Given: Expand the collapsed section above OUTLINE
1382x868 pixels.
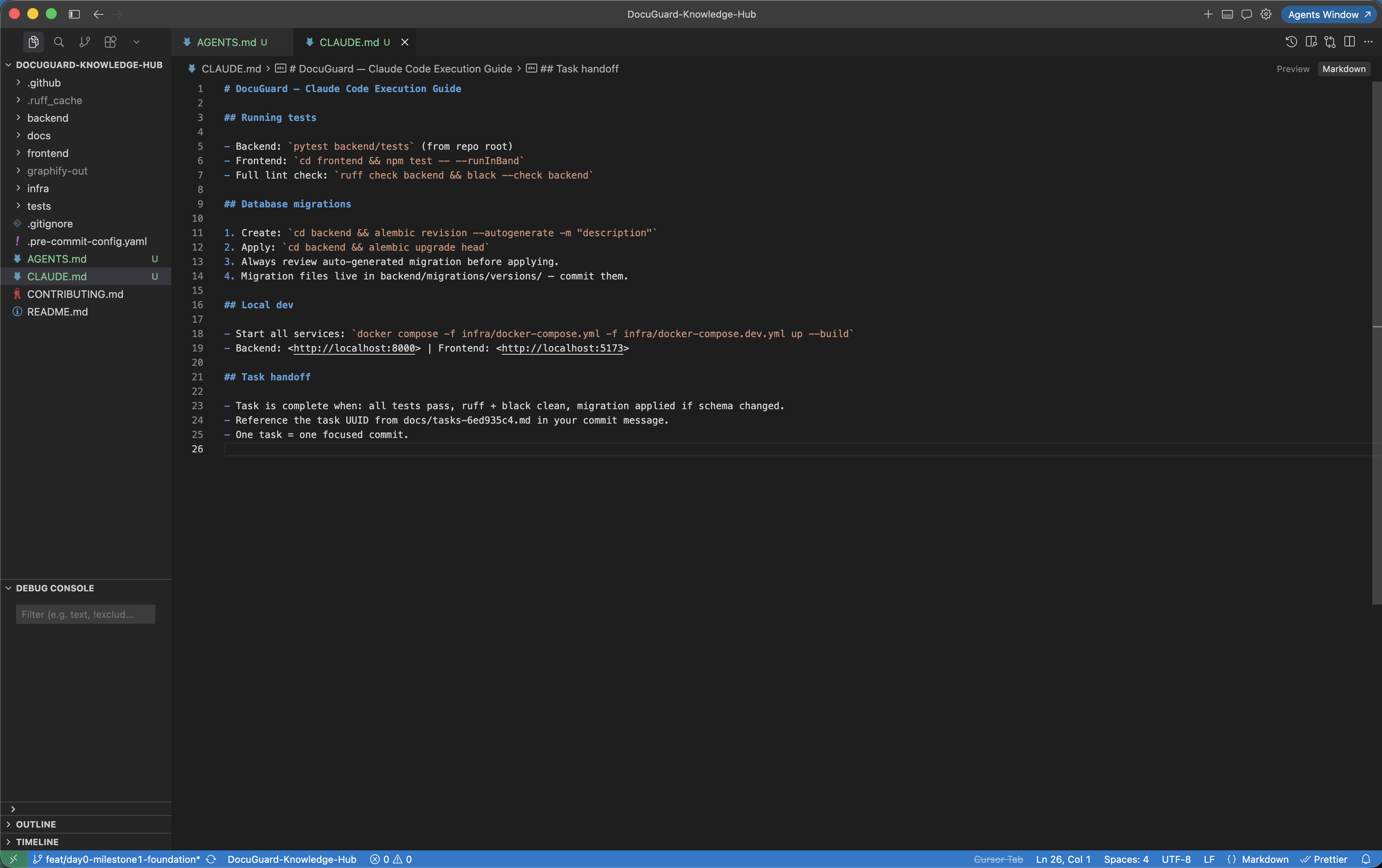Looking at the screenshot, I should point(86,809).
